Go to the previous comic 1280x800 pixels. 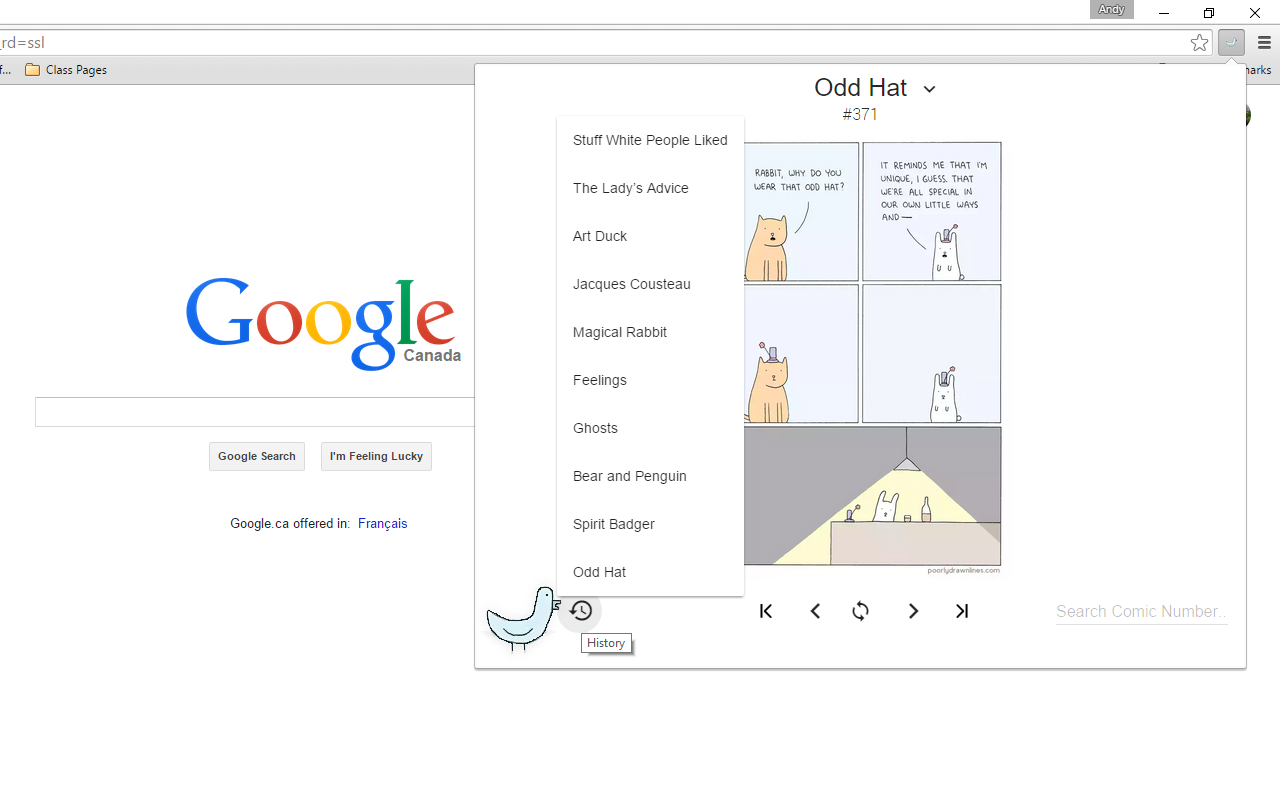[815, 611]
